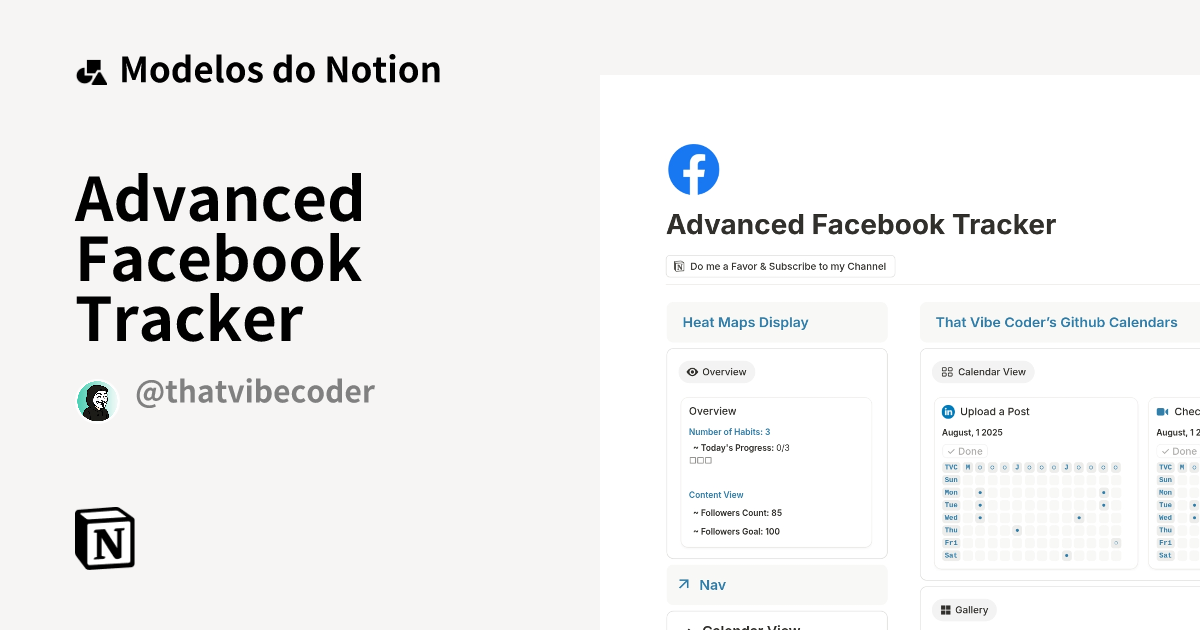The image size is (1200, 630).
Task: Switch to That Vibe Coder's Github Calendars
Action: click(x=1057, y=322)
